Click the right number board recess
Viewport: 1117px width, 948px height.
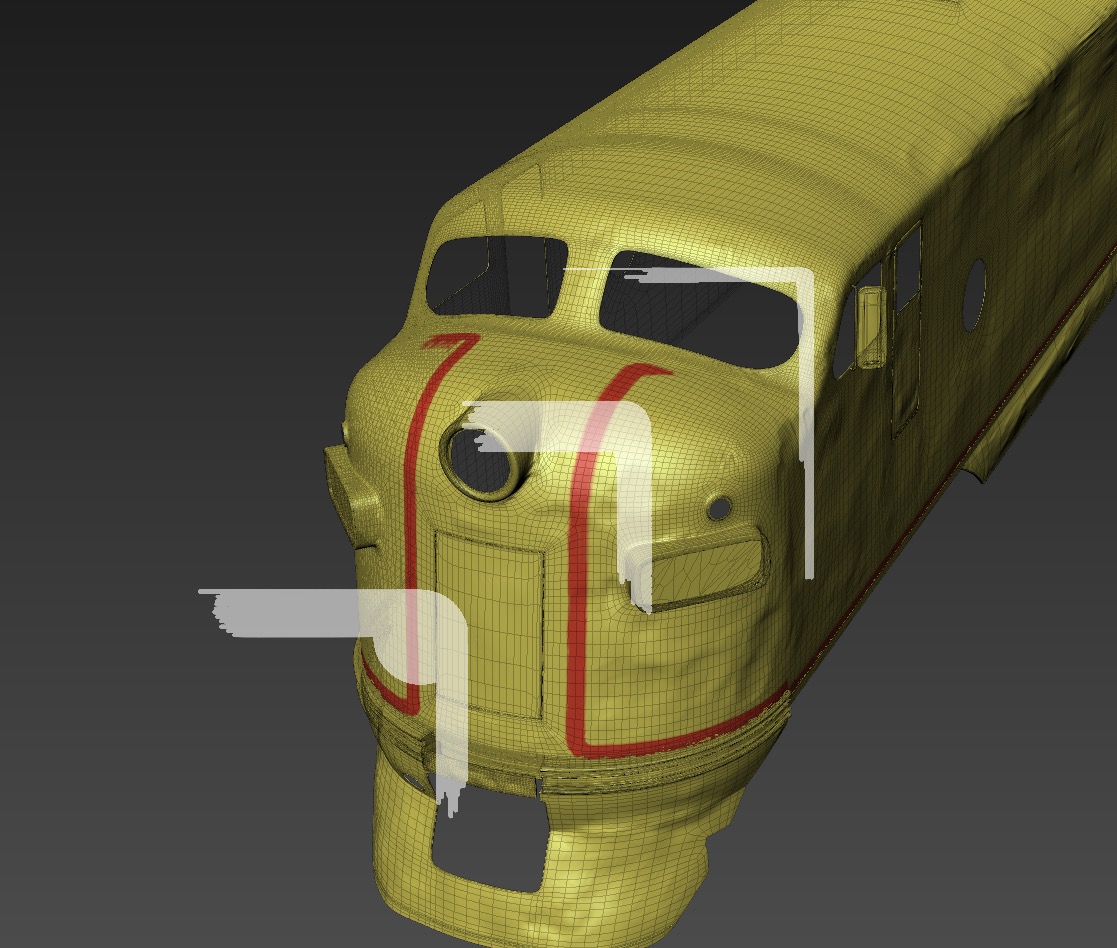705,570
